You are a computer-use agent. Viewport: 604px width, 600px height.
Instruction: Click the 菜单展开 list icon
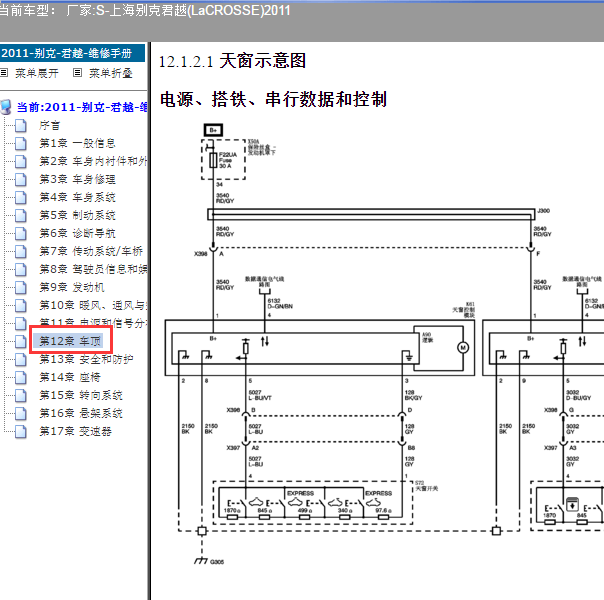(x=4, y=72)
